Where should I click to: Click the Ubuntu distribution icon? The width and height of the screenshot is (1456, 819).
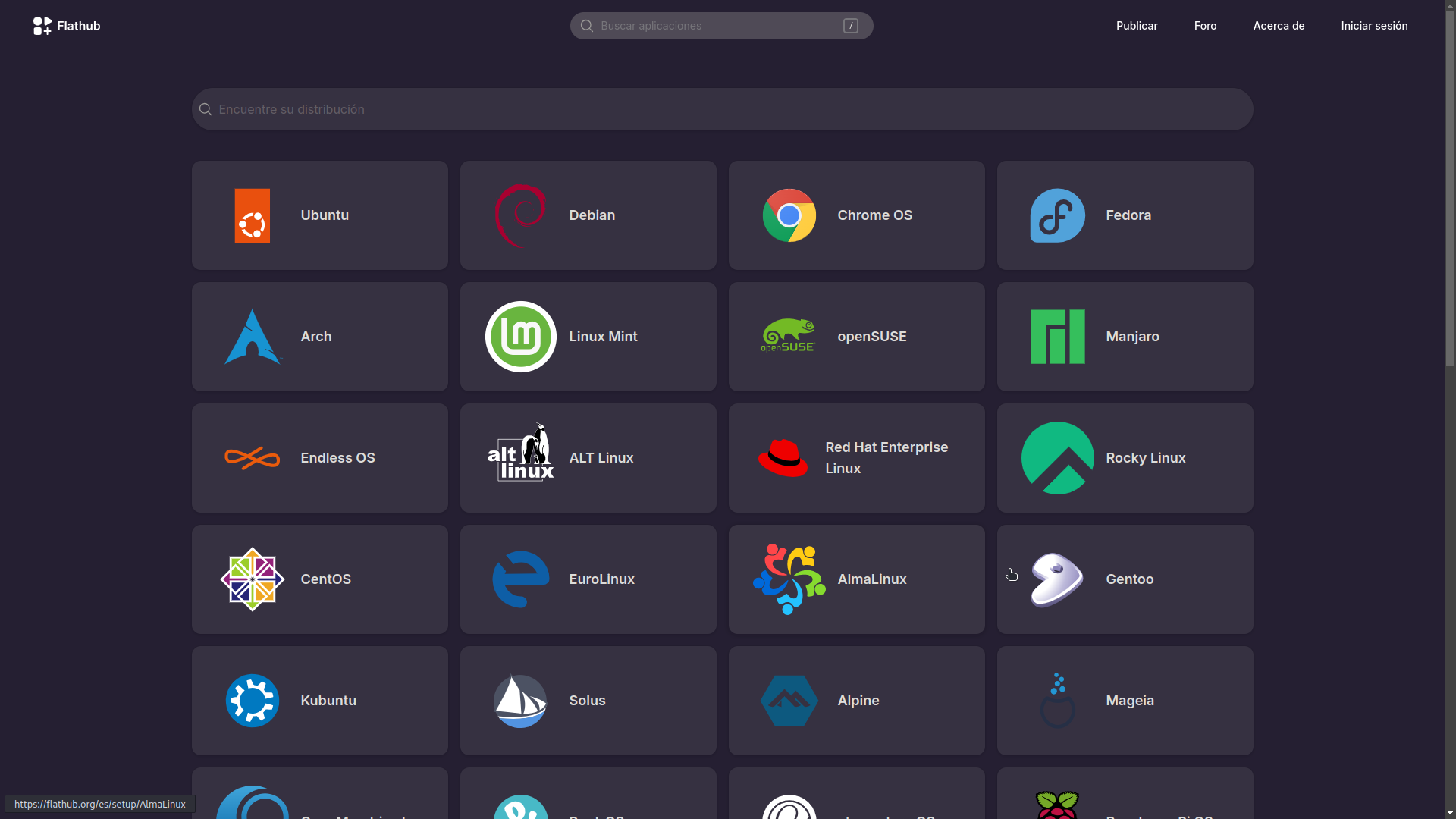(253, 215)
